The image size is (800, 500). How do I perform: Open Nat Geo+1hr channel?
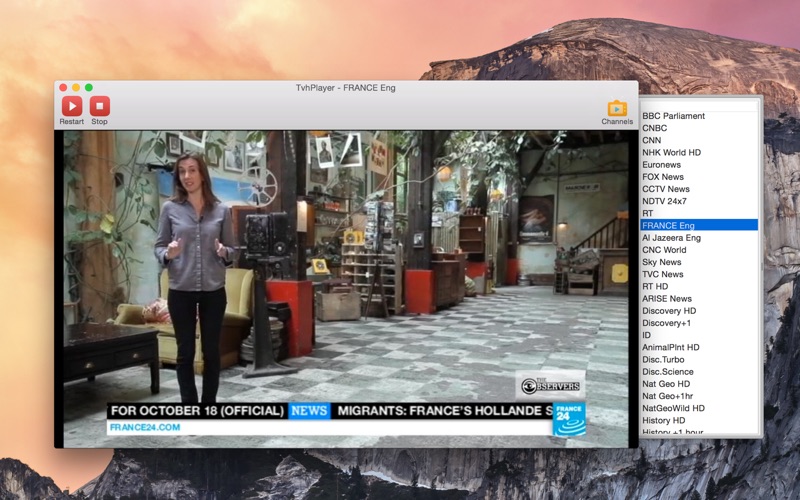pyautogui.click(x=699, y=396)
